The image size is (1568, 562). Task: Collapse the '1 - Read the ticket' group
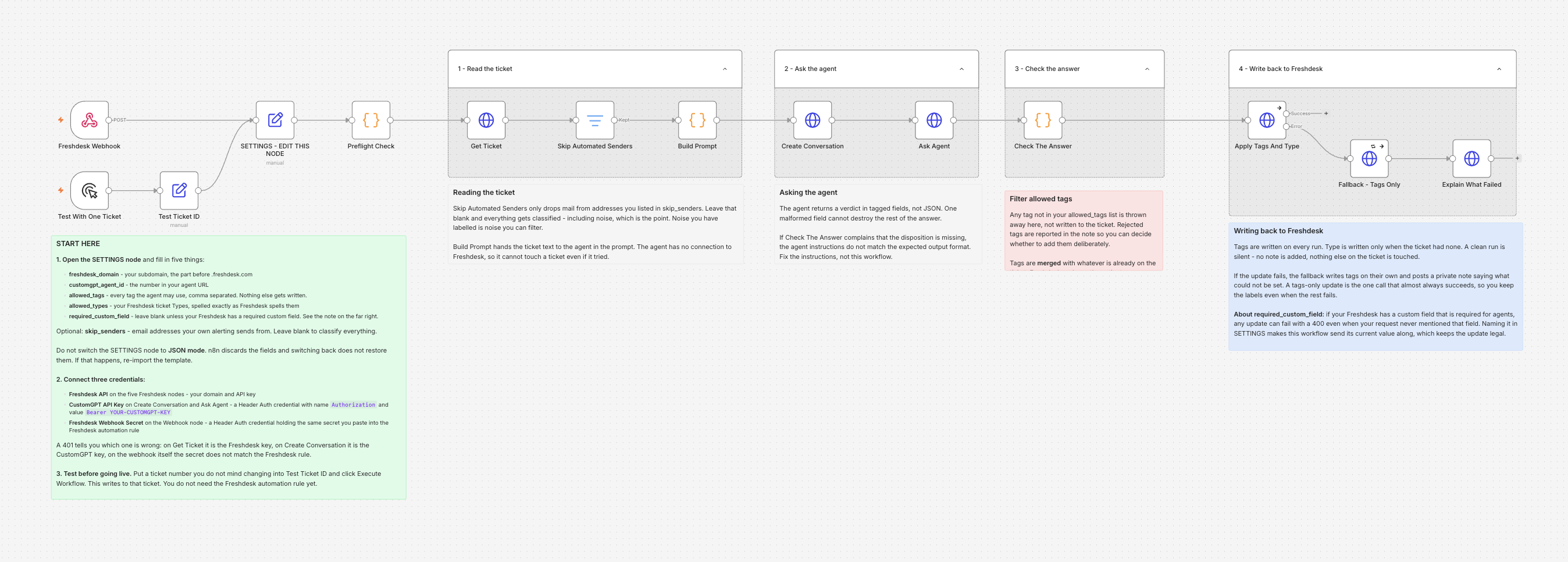point(724,69)
